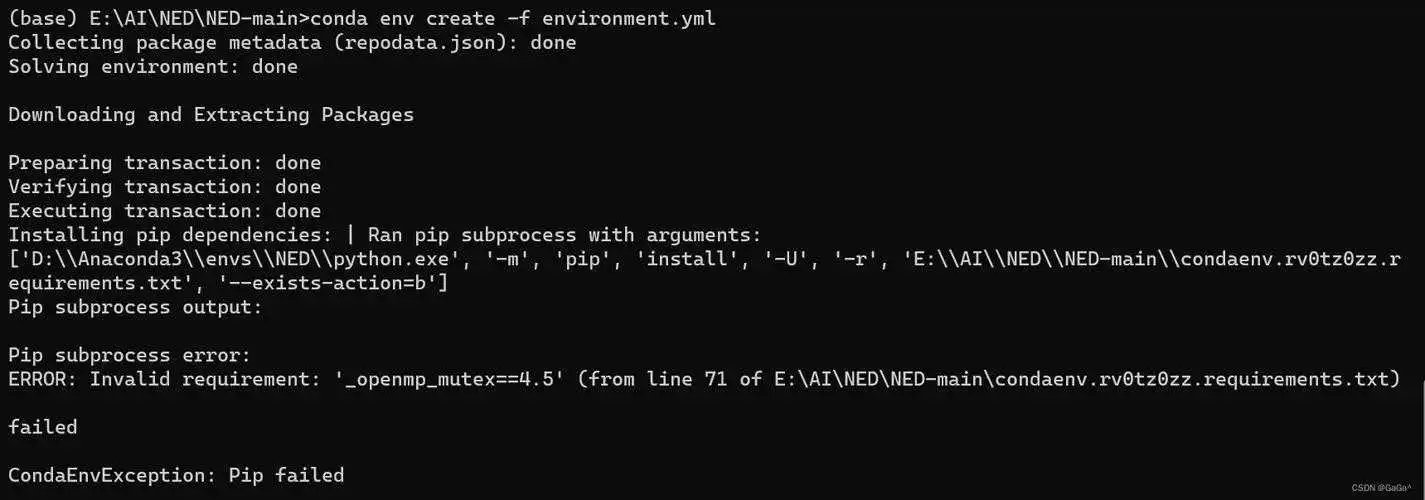Click the 'failed' status line

(x=43, y=427)
